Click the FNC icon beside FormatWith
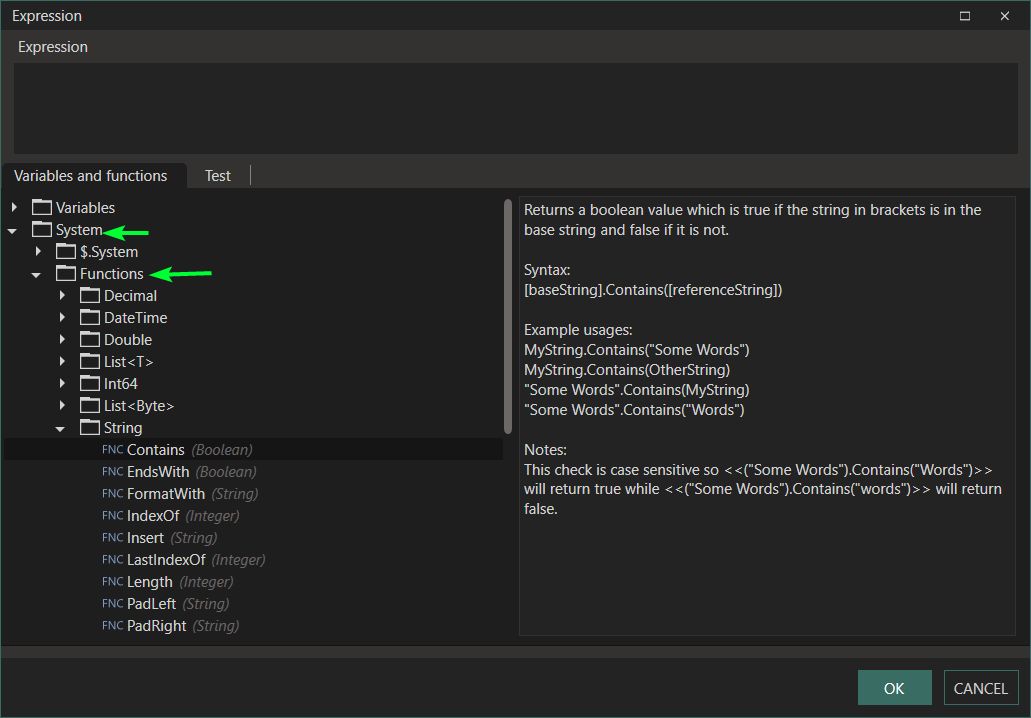 [x=112, y=494]
